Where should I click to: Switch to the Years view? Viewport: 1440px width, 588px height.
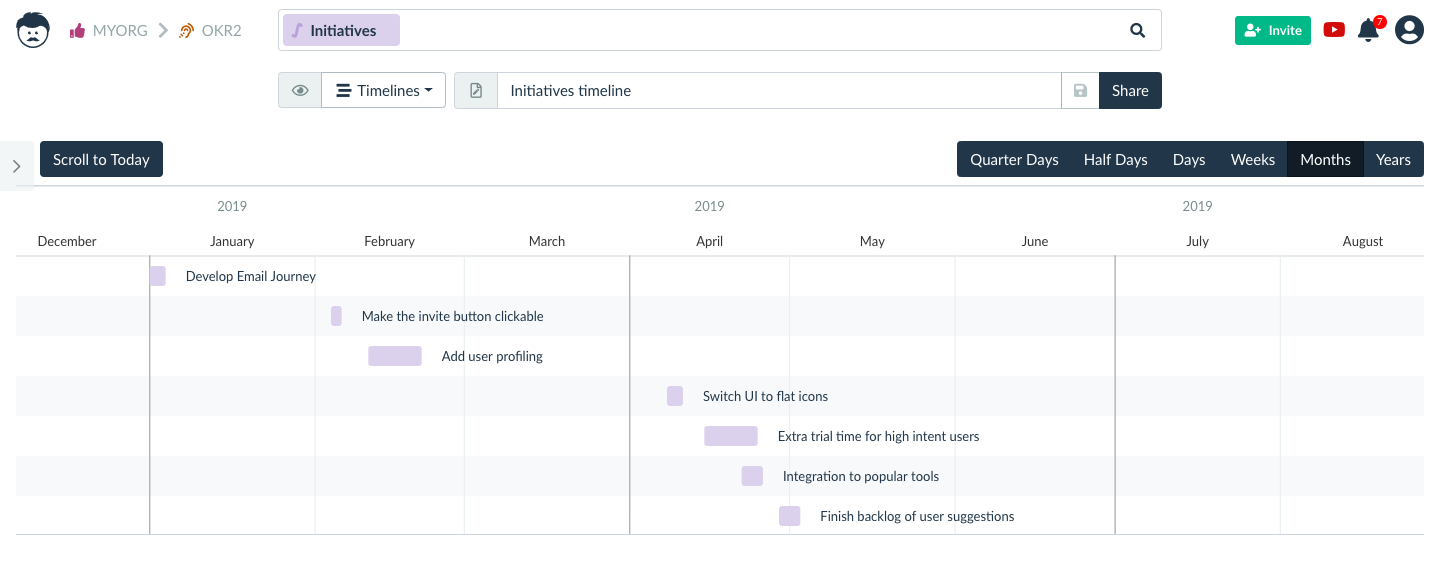click(x=1392, y=160)
